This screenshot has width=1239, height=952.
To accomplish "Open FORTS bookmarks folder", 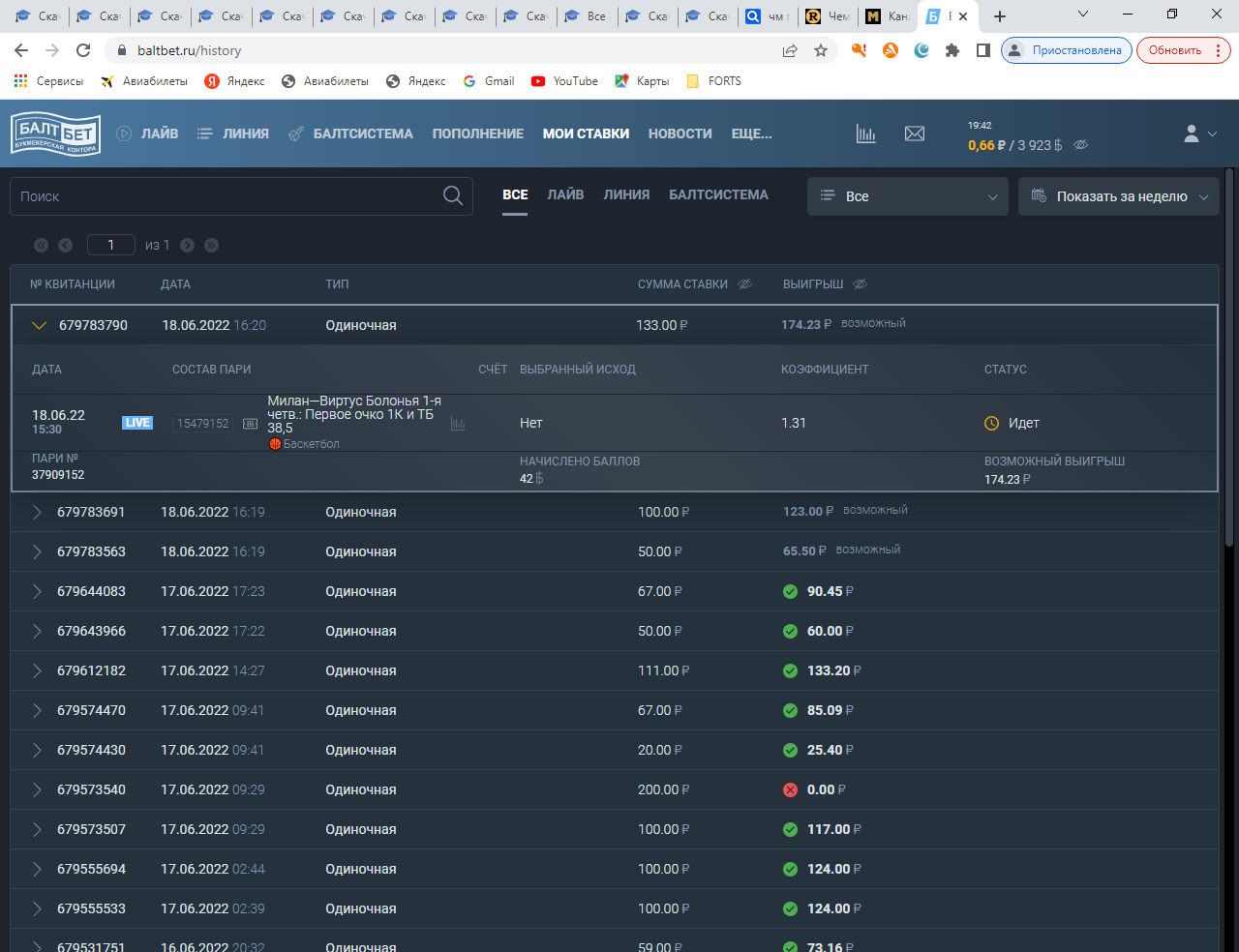I will click(x=713, y=81).
